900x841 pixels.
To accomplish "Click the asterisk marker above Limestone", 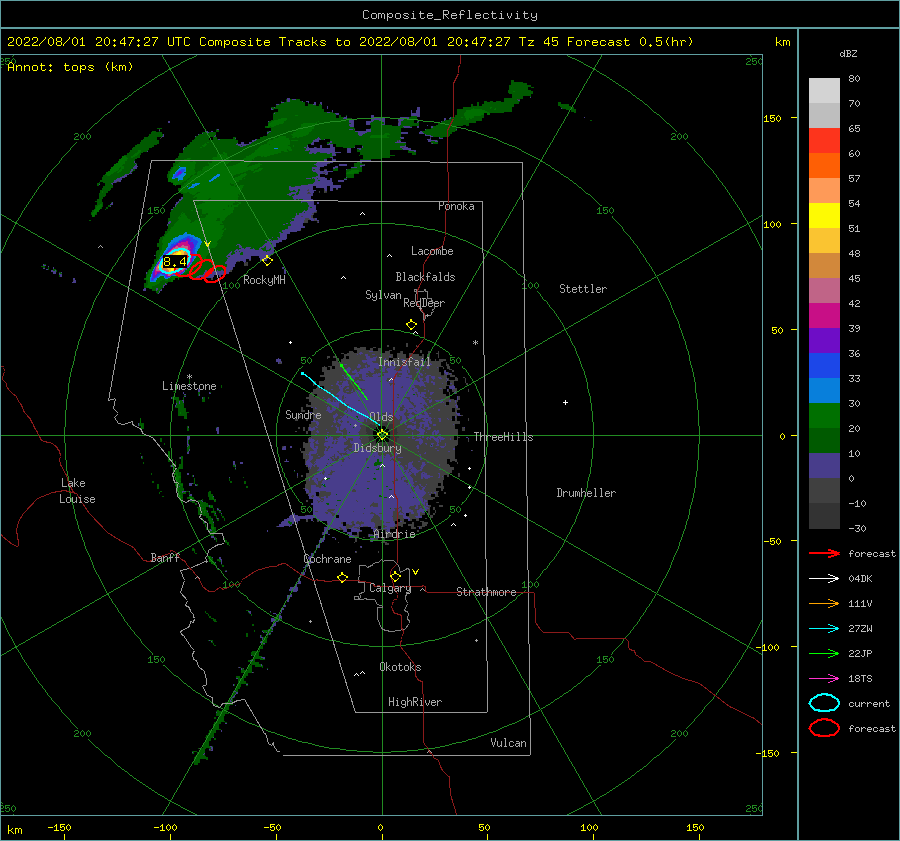I will (189, 377).
